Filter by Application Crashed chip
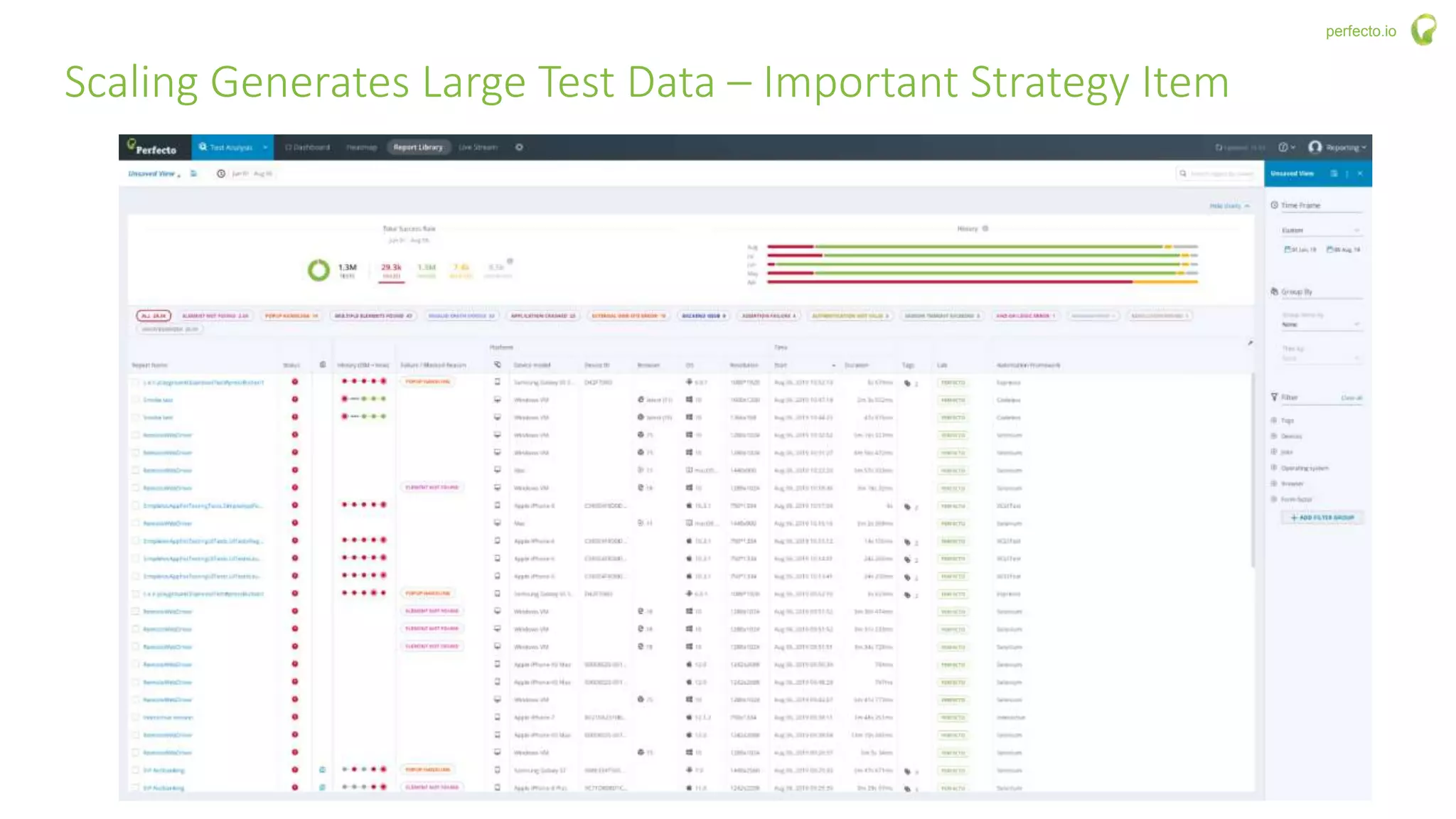 (543, 316)
